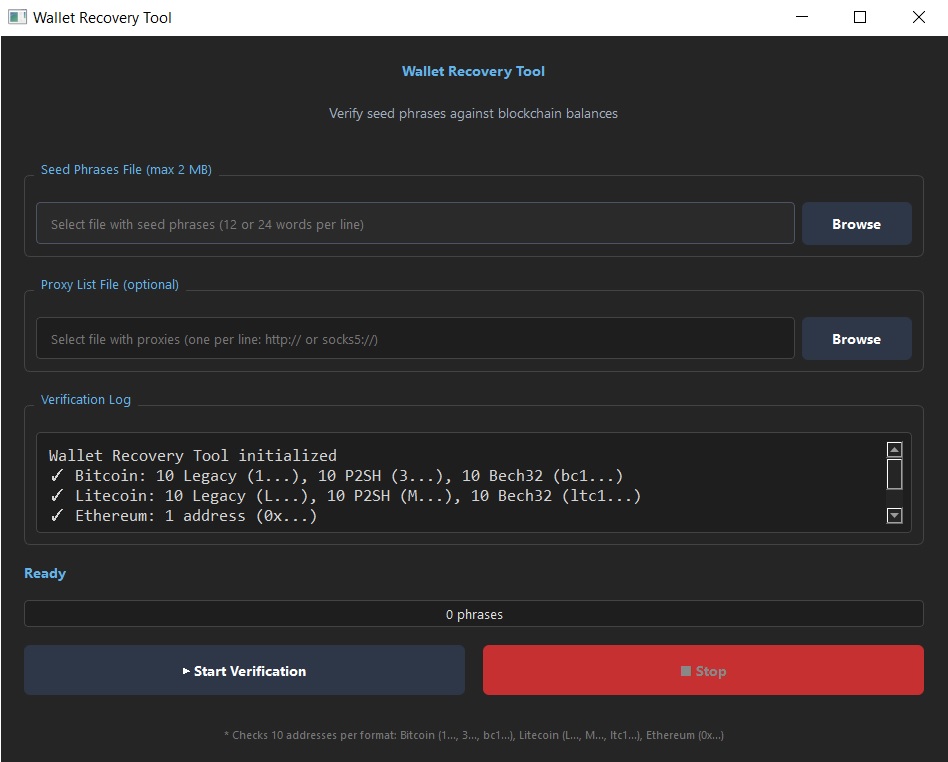Click the Verification Log scroll down arrow
The image size is (948, 762).
[x=895, y=515]
